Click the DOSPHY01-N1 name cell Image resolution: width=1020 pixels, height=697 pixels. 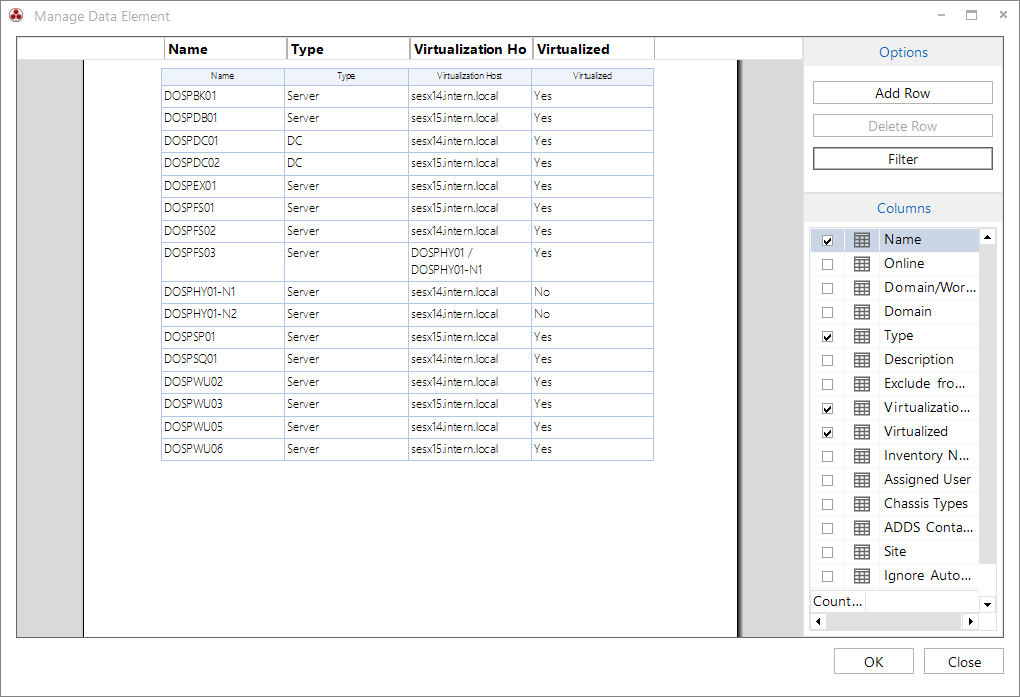coord(222,292)
